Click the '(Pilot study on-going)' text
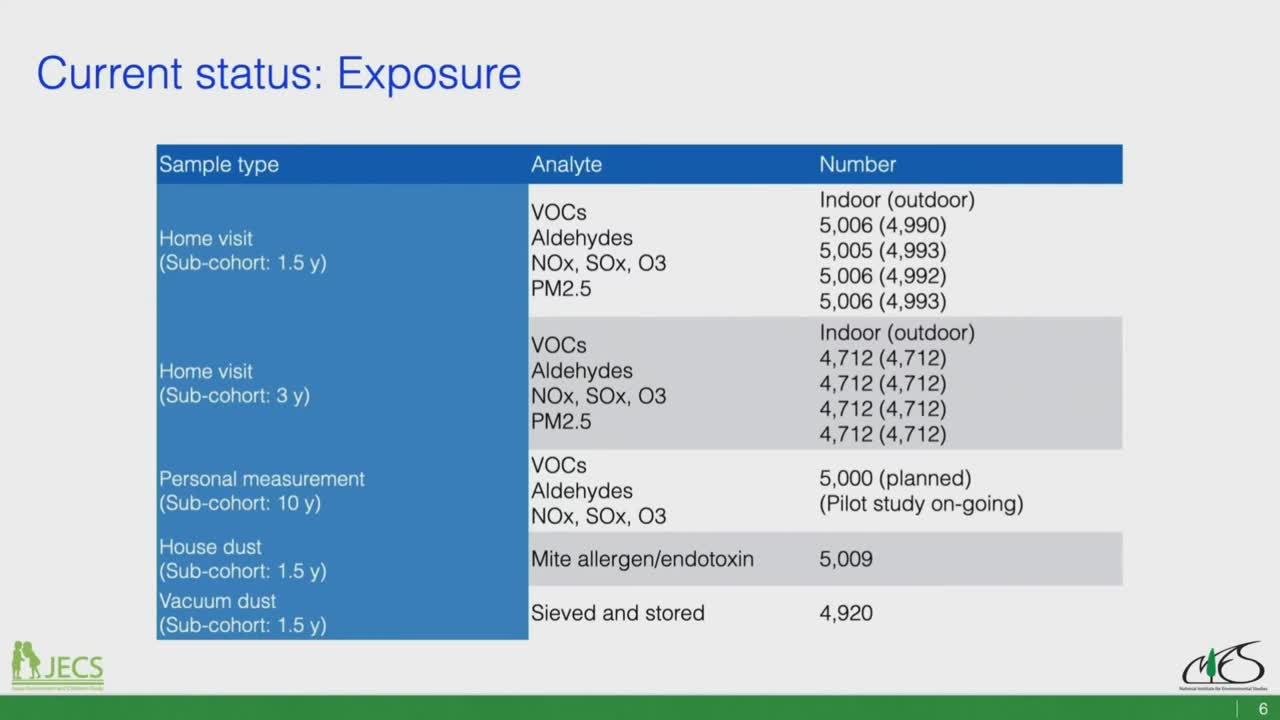Viewport: 1280px width, 720px height. pos(921,504)
